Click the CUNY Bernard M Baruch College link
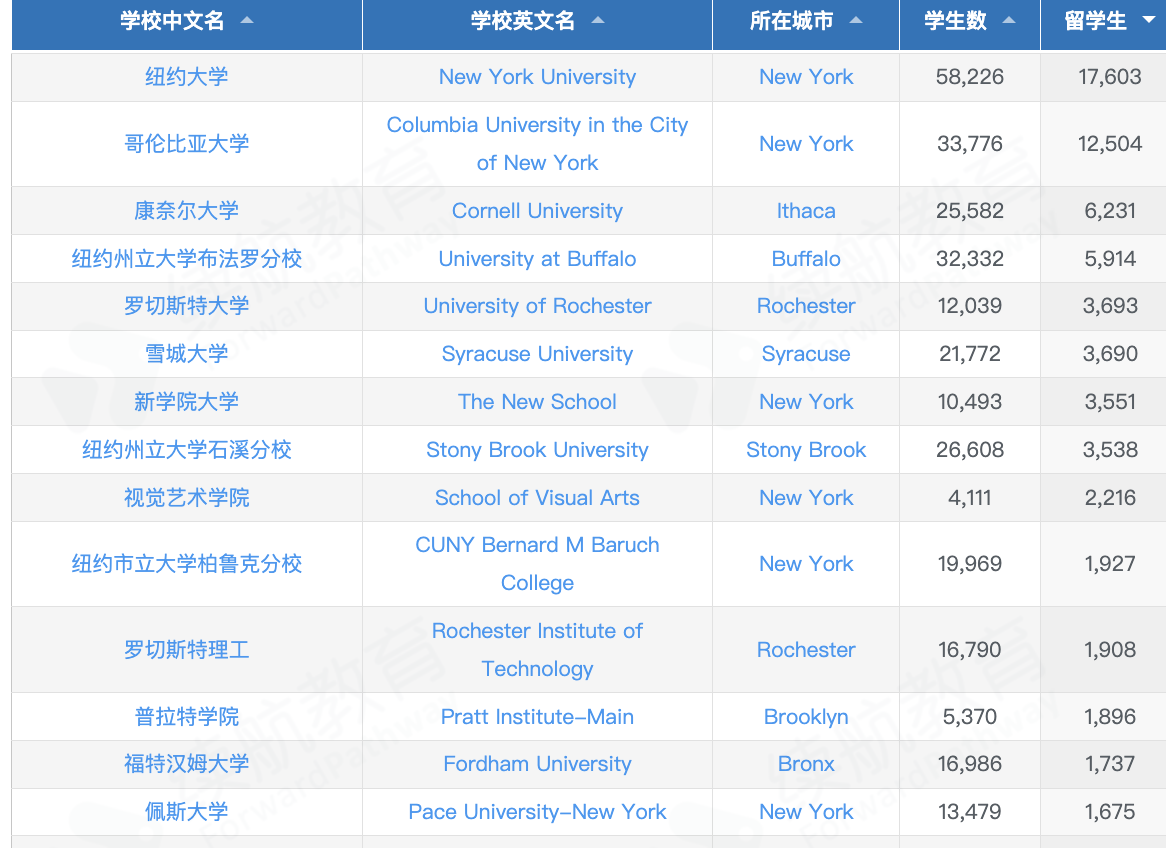Viewport: 1166px width, 848px height. pyautogui.click(x=537, y=563)
